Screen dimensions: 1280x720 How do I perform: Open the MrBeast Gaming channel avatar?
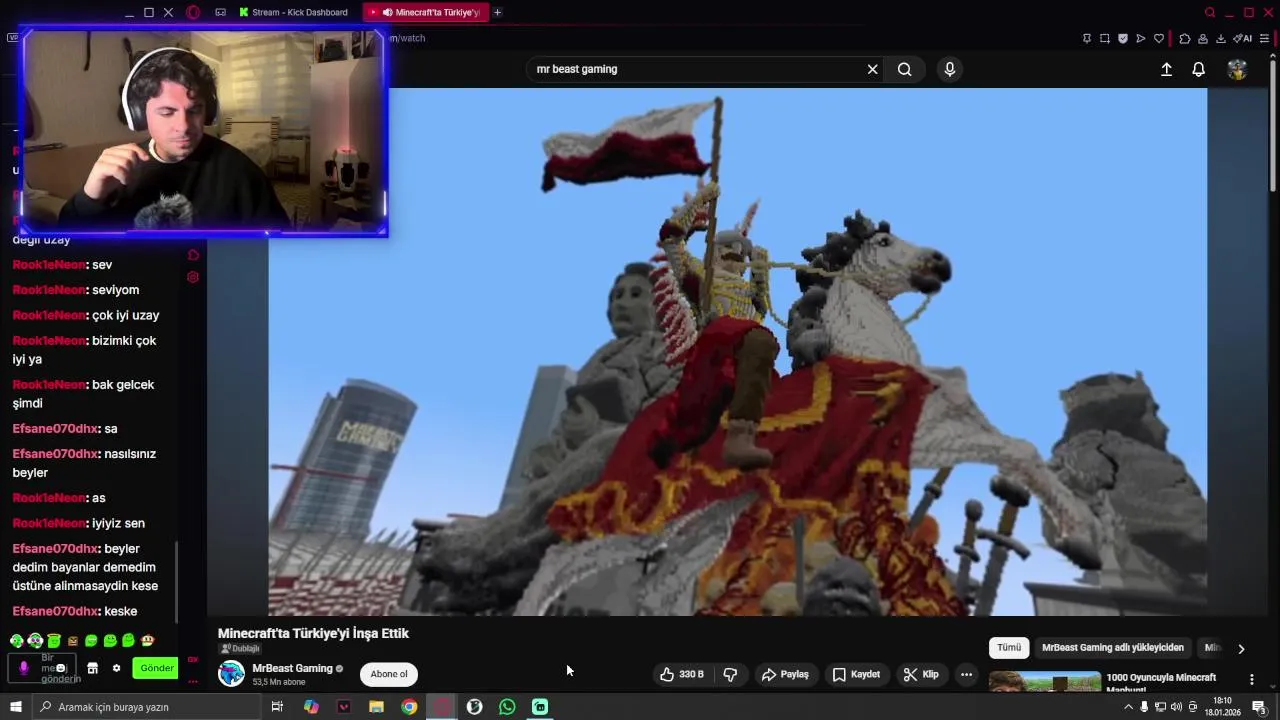tap(231, 673)
